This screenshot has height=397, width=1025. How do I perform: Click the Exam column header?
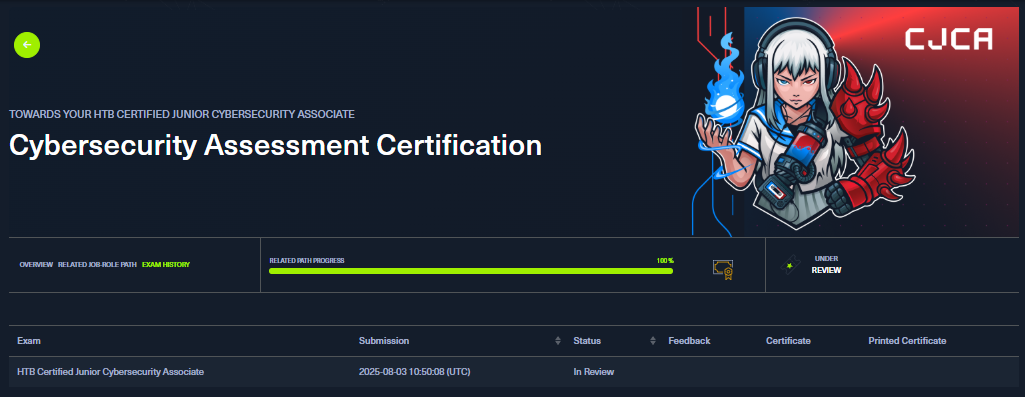29,341
